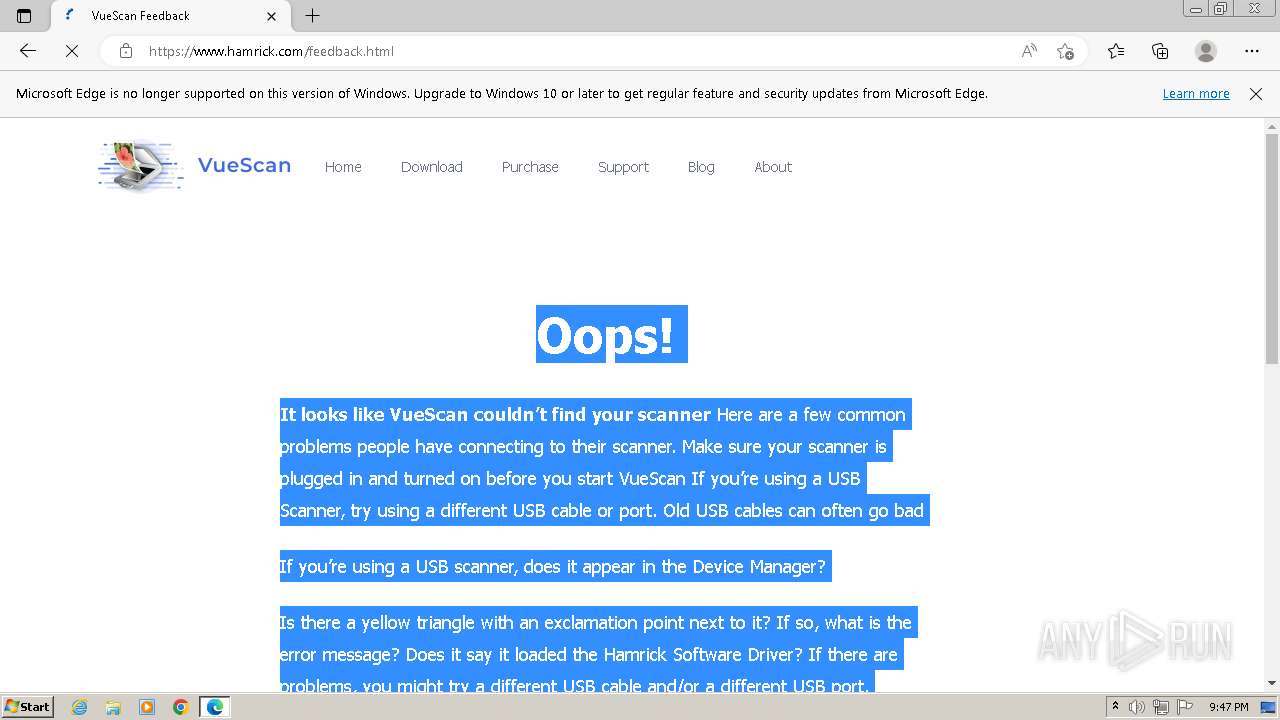Screen dimensions: 1280x720
Task: Stop loading the page
Action: [x=71, y=51]
